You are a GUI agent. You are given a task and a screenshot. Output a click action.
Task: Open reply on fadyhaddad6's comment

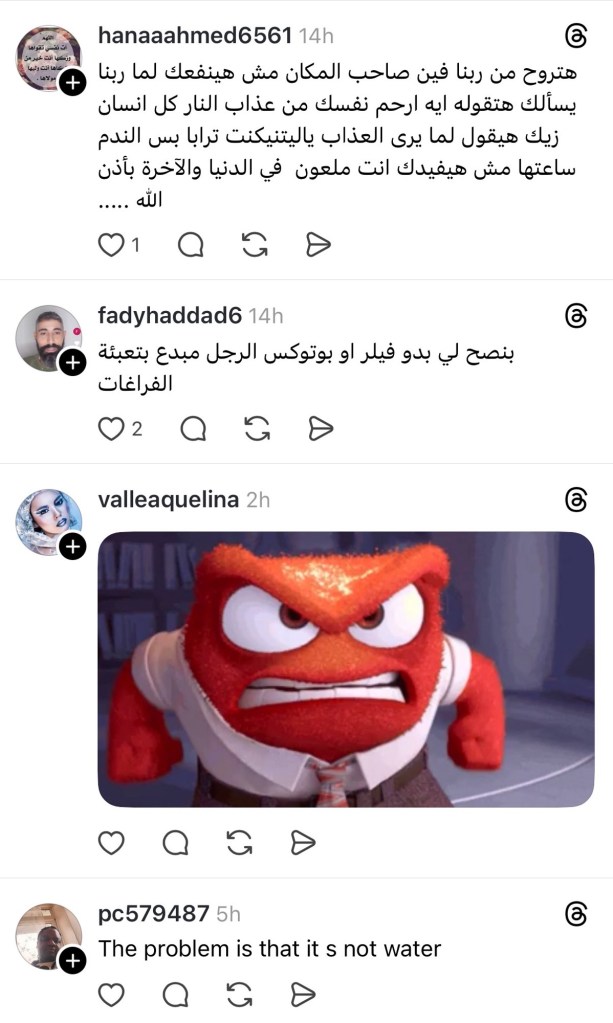(193, 429)
